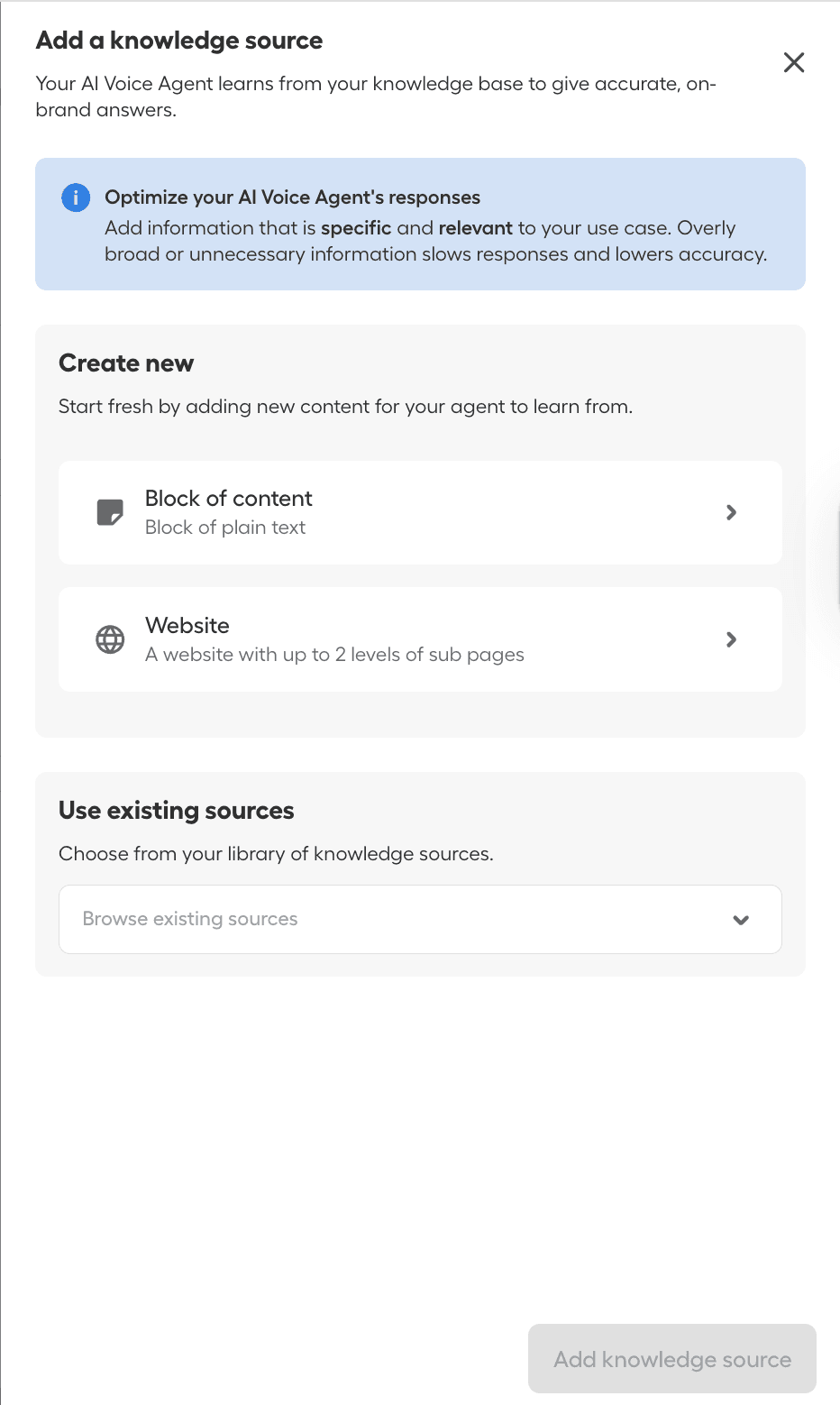
Task: Select the Website knowledge source option
Action: coord(420,638)
